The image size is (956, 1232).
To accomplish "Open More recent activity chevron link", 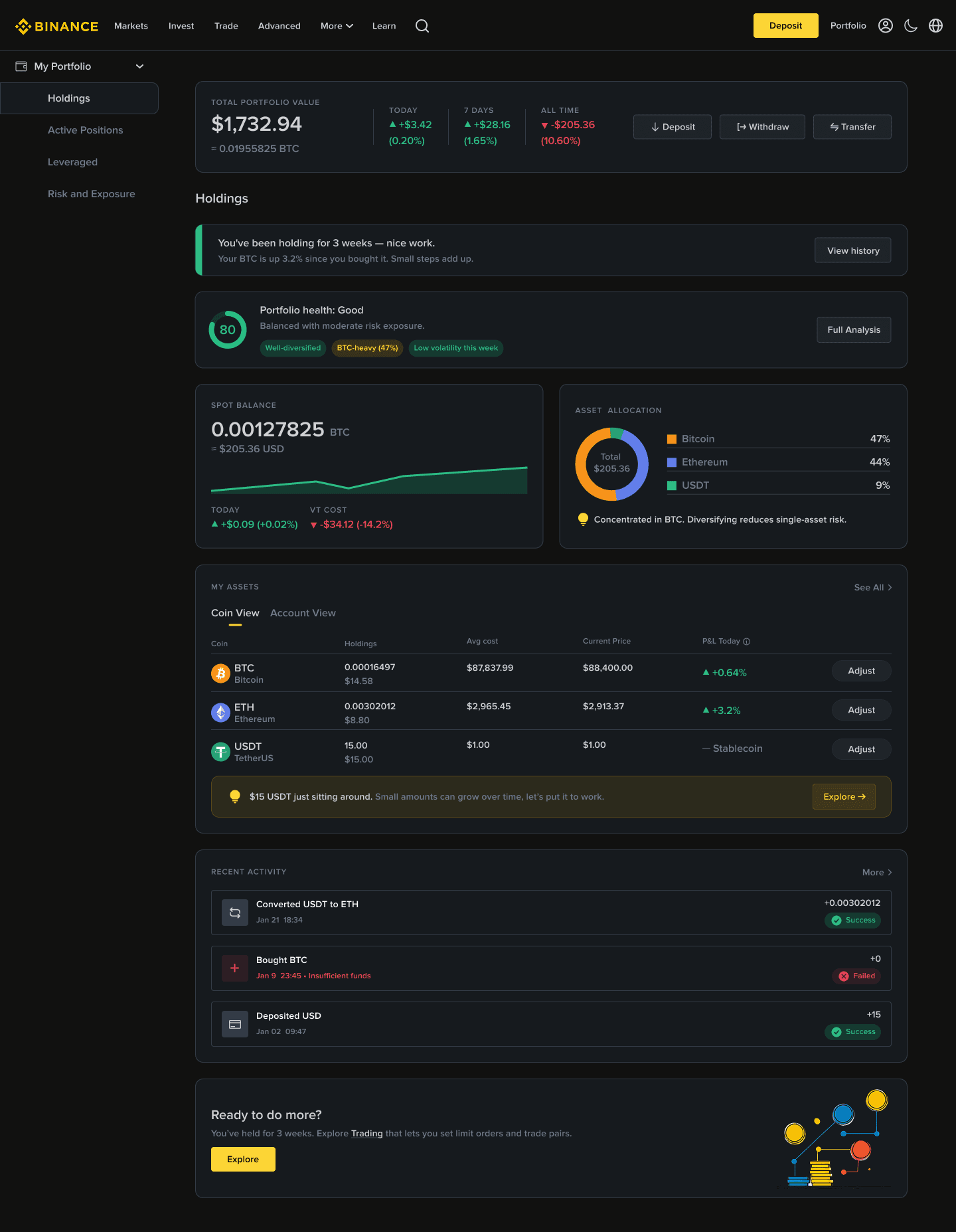I will point(877,873).
